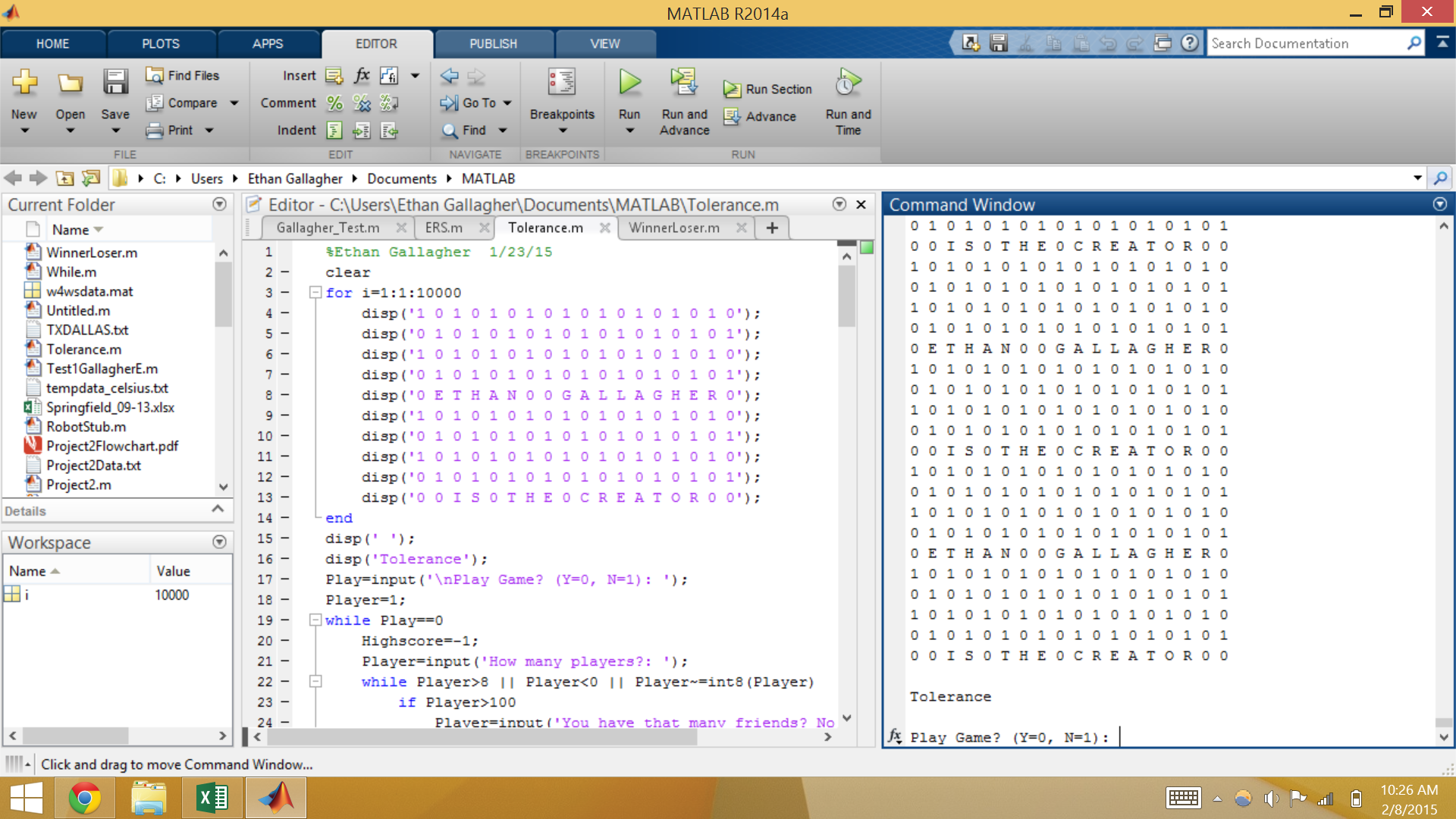Viewport: 1456px width, 819px height.
Task: Expand the Go To dropdown
Action: pos(507,103)
